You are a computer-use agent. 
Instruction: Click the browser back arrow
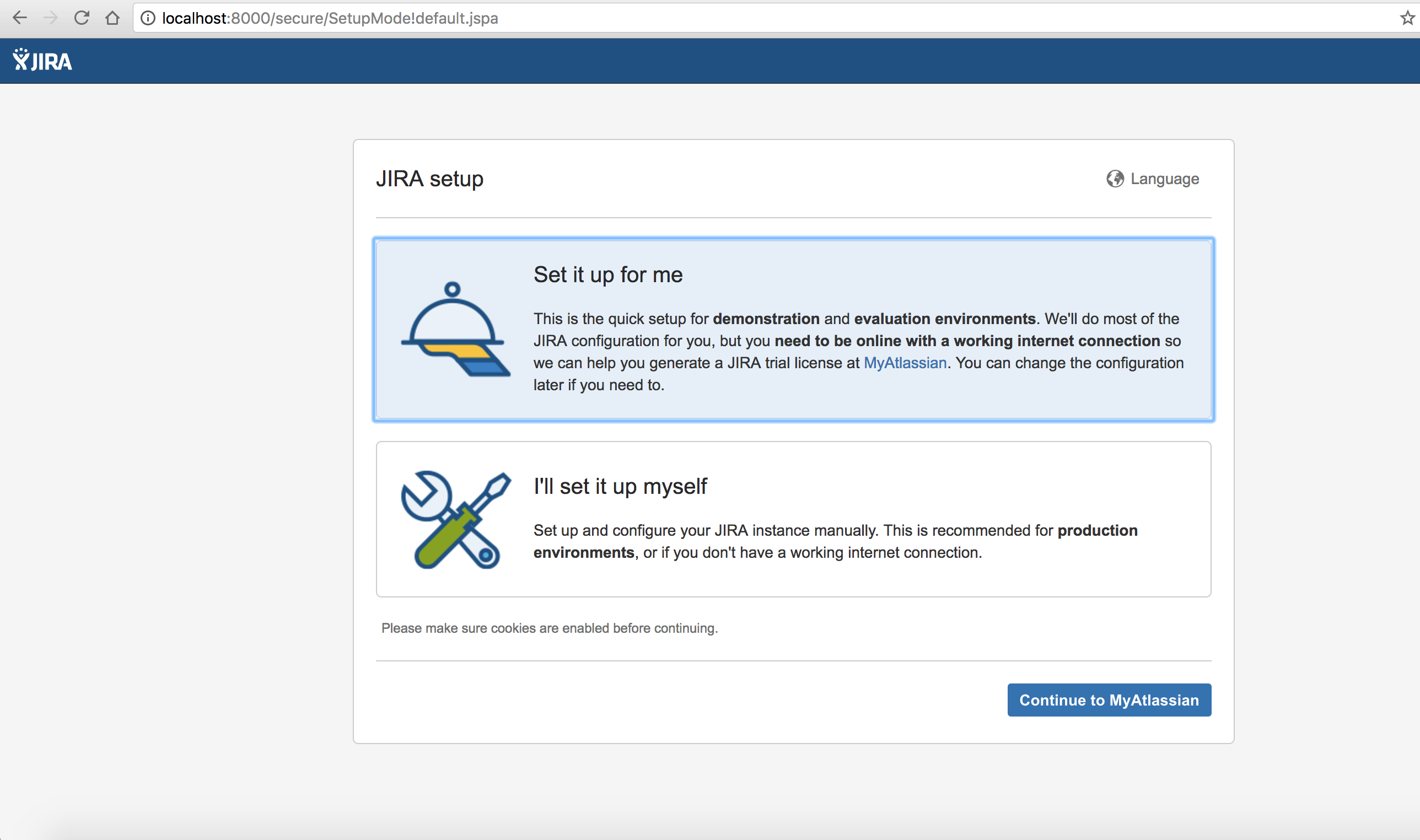(x=20, y=18)
